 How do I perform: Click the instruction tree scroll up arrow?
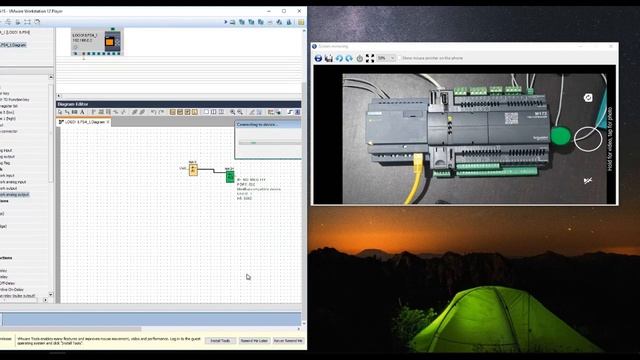(x=51, y=77)
